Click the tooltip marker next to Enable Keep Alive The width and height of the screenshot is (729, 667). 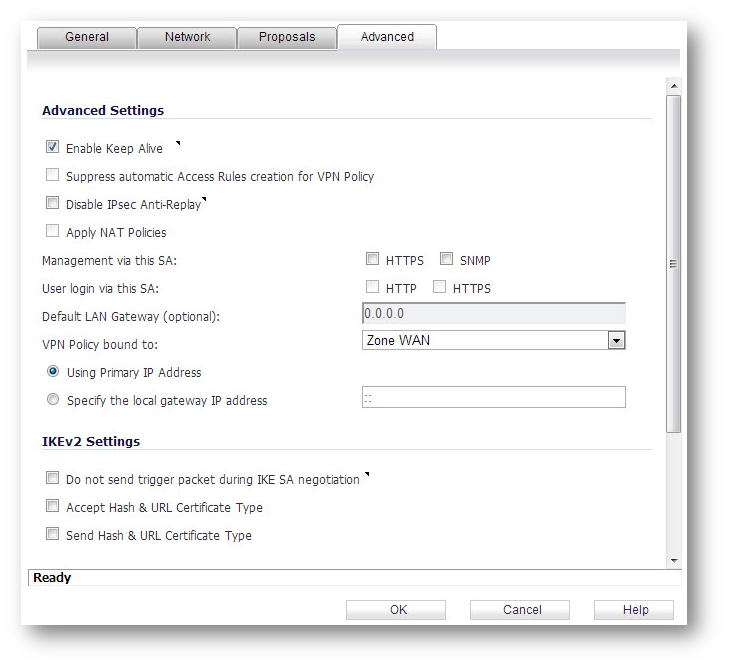coord(178,143)
